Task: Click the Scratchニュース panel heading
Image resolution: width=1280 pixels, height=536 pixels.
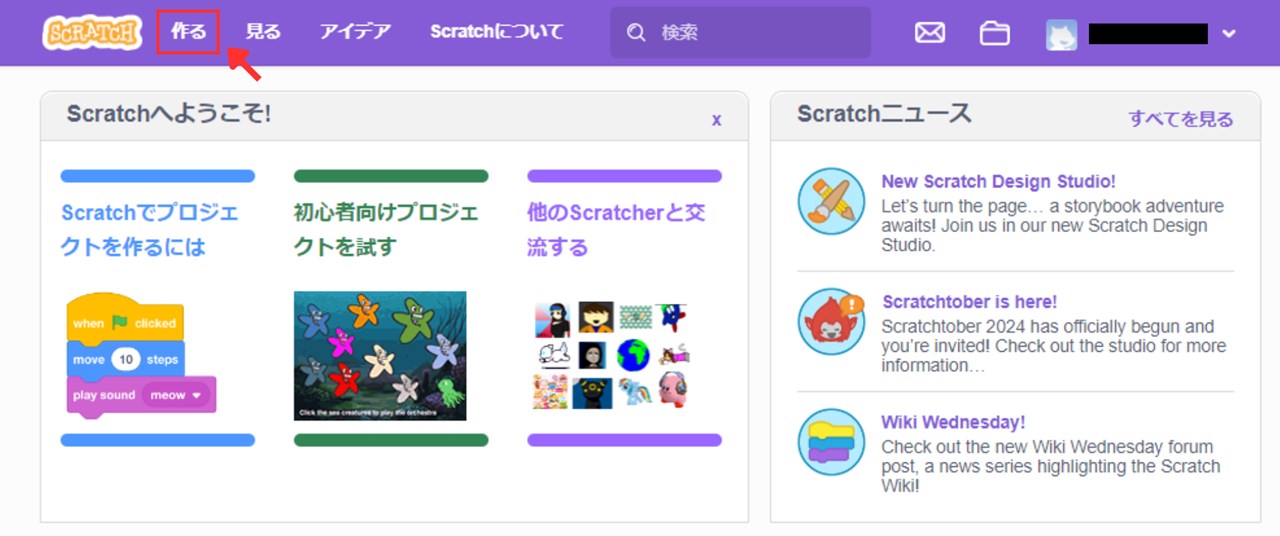Action: click(884, 114)
